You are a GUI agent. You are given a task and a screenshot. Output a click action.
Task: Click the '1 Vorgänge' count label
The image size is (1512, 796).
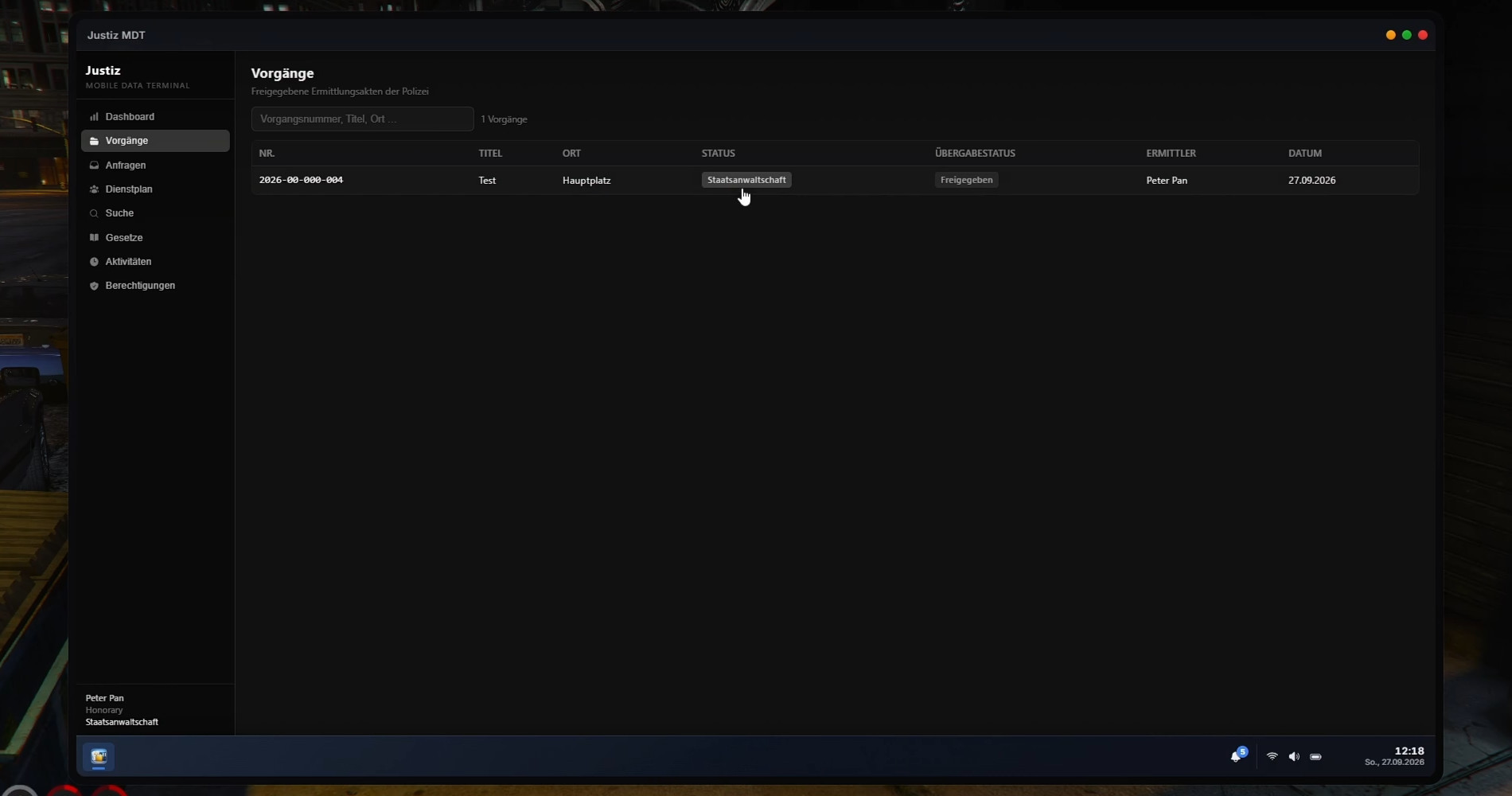(504, 119)
